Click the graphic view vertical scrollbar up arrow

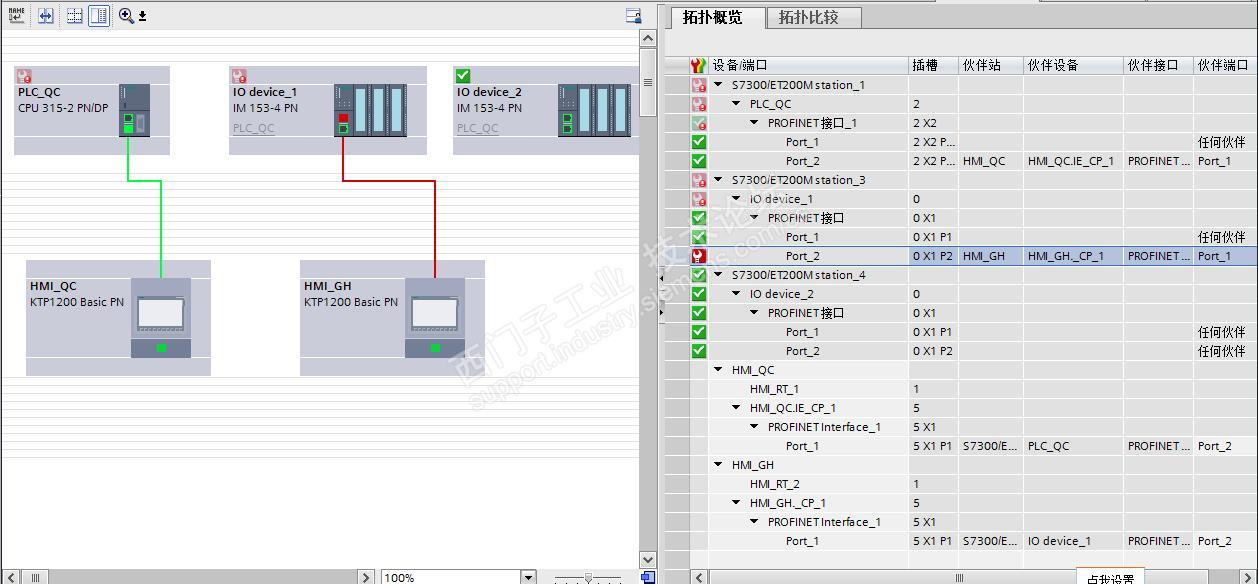647,38
